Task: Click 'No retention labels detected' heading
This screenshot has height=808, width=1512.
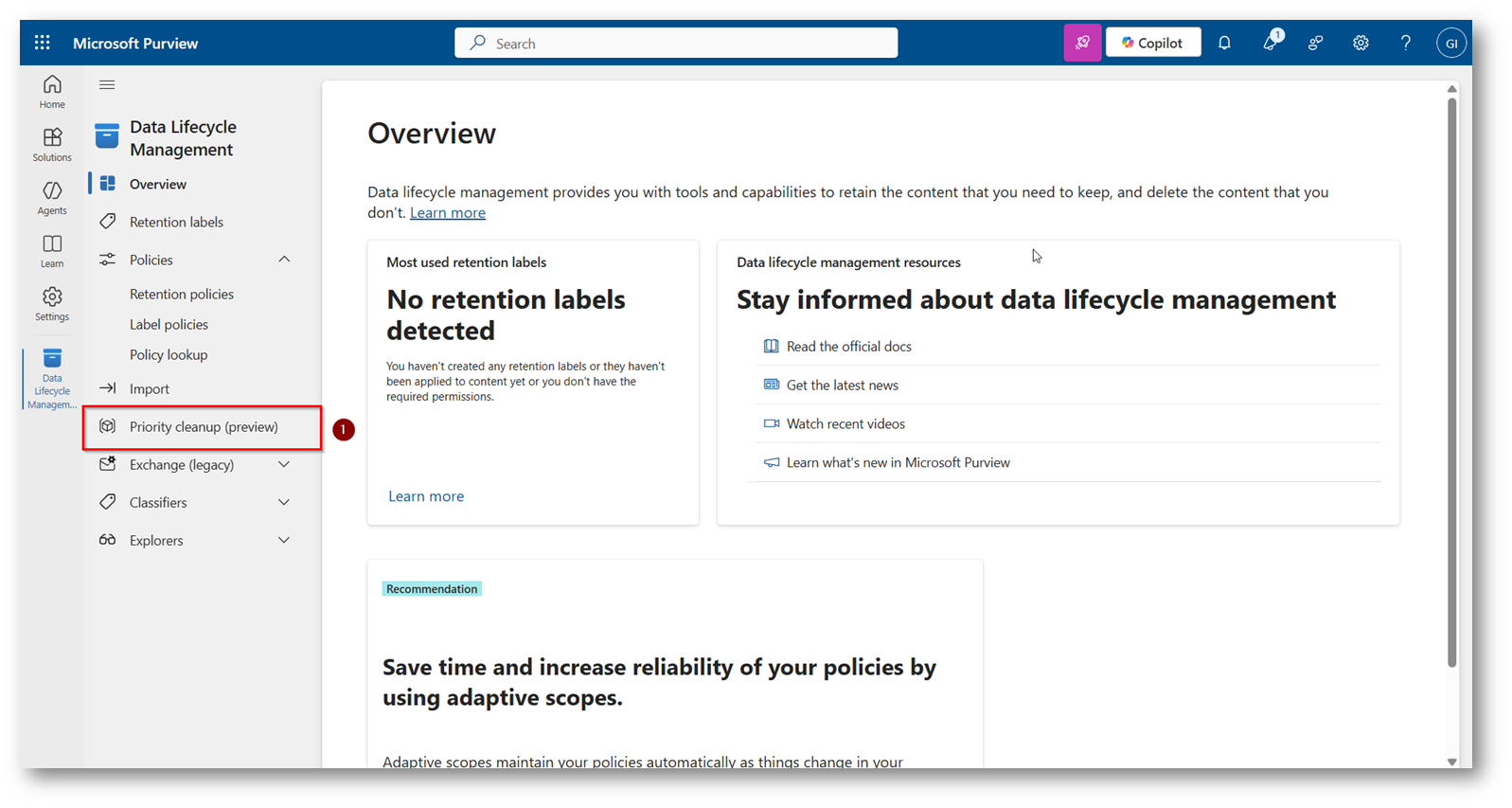Action: click(506, 314)
